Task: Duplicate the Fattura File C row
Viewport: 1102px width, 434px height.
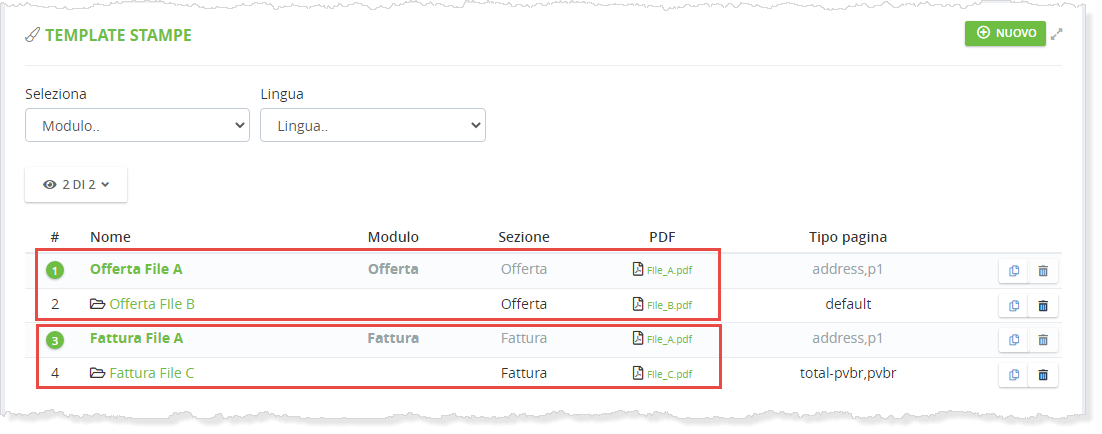Action: point(1014,375)
